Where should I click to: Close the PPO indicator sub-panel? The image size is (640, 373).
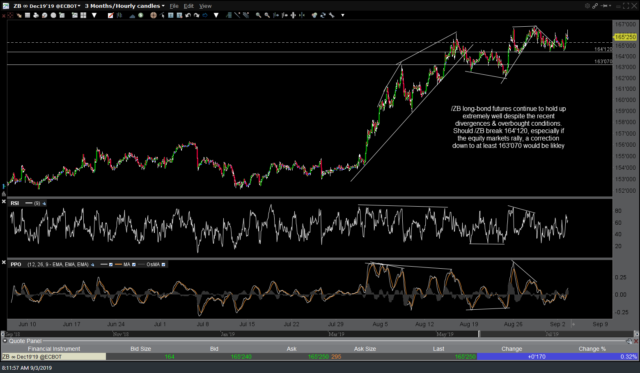click(3, 262)
